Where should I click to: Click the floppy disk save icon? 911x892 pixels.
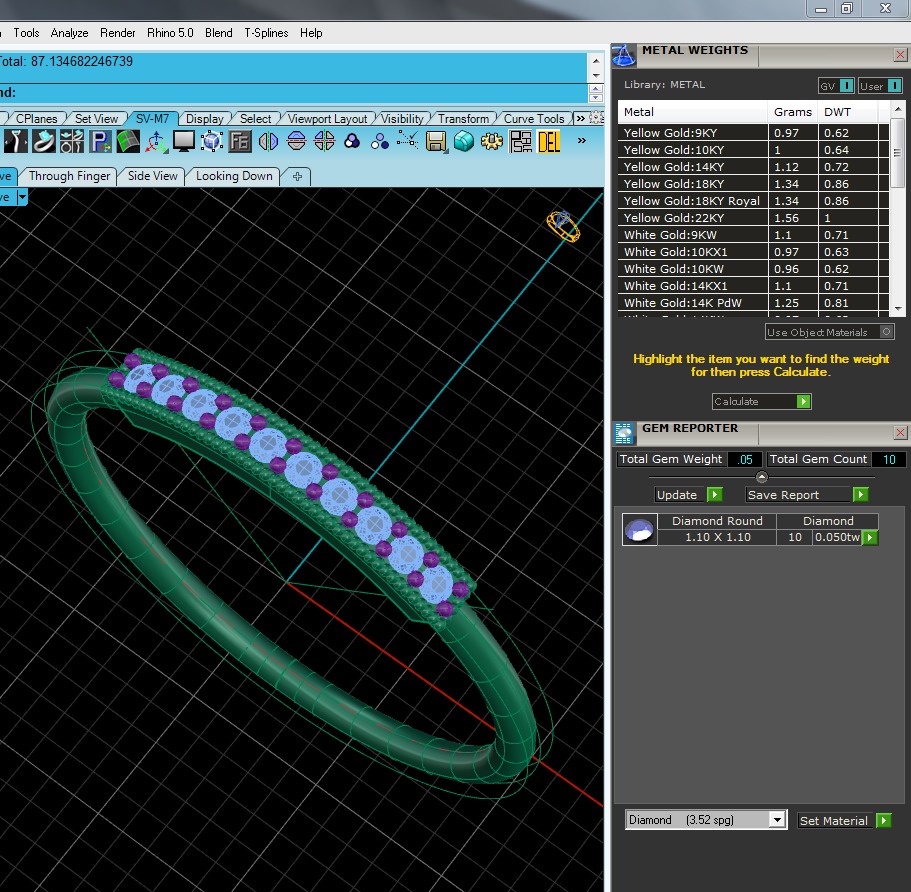pos(436,141)
